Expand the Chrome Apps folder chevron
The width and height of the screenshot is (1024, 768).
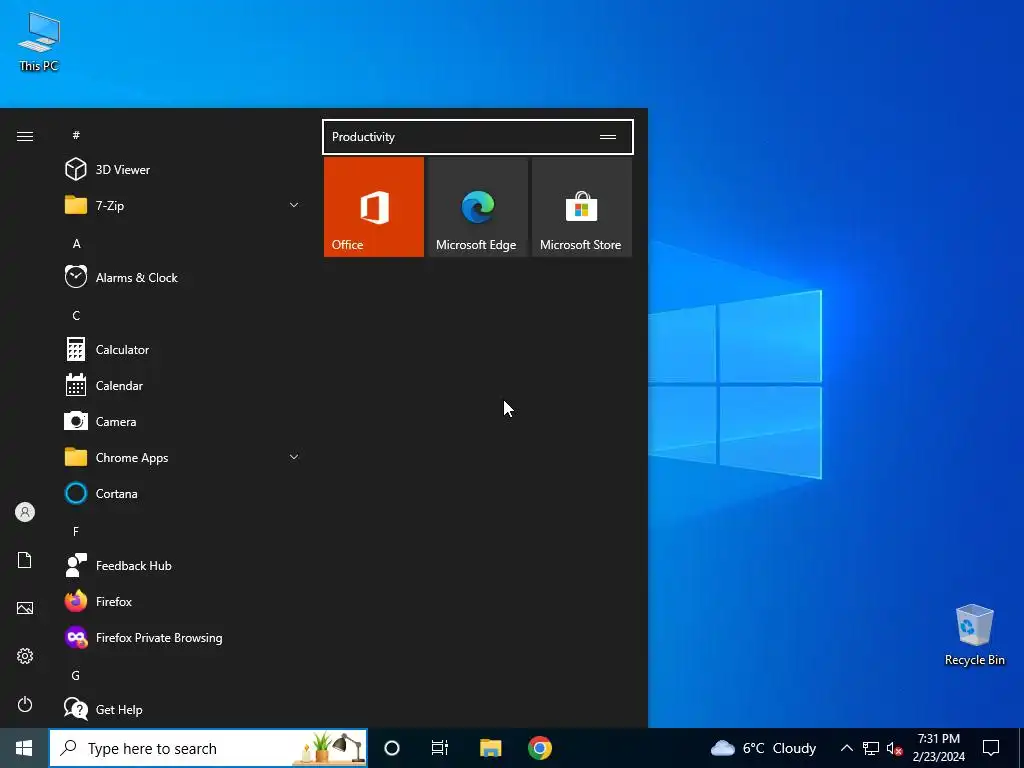[x=294, y=457]
